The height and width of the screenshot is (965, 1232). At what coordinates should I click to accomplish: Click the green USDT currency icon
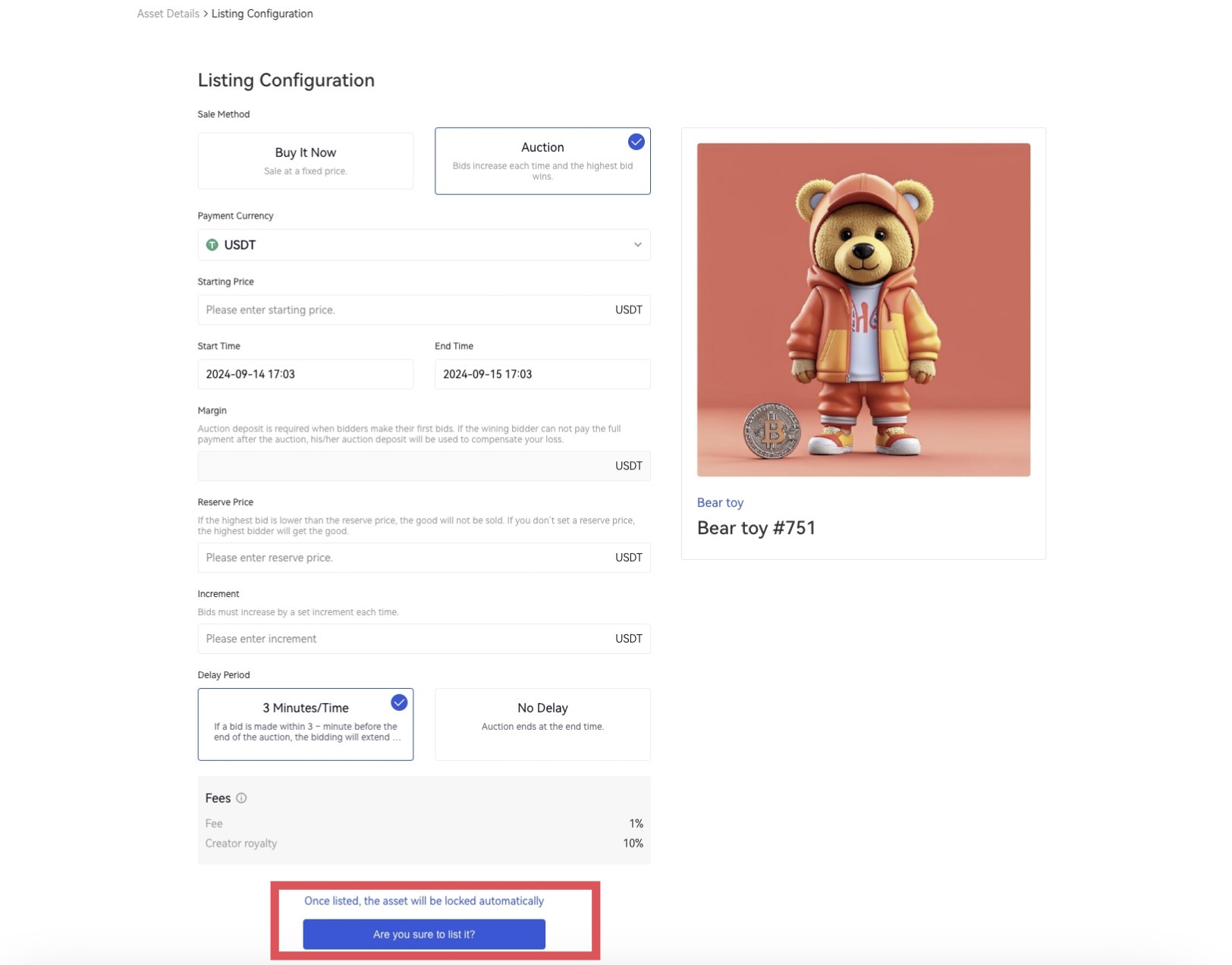pyautogui.click(x=212, y=245)
